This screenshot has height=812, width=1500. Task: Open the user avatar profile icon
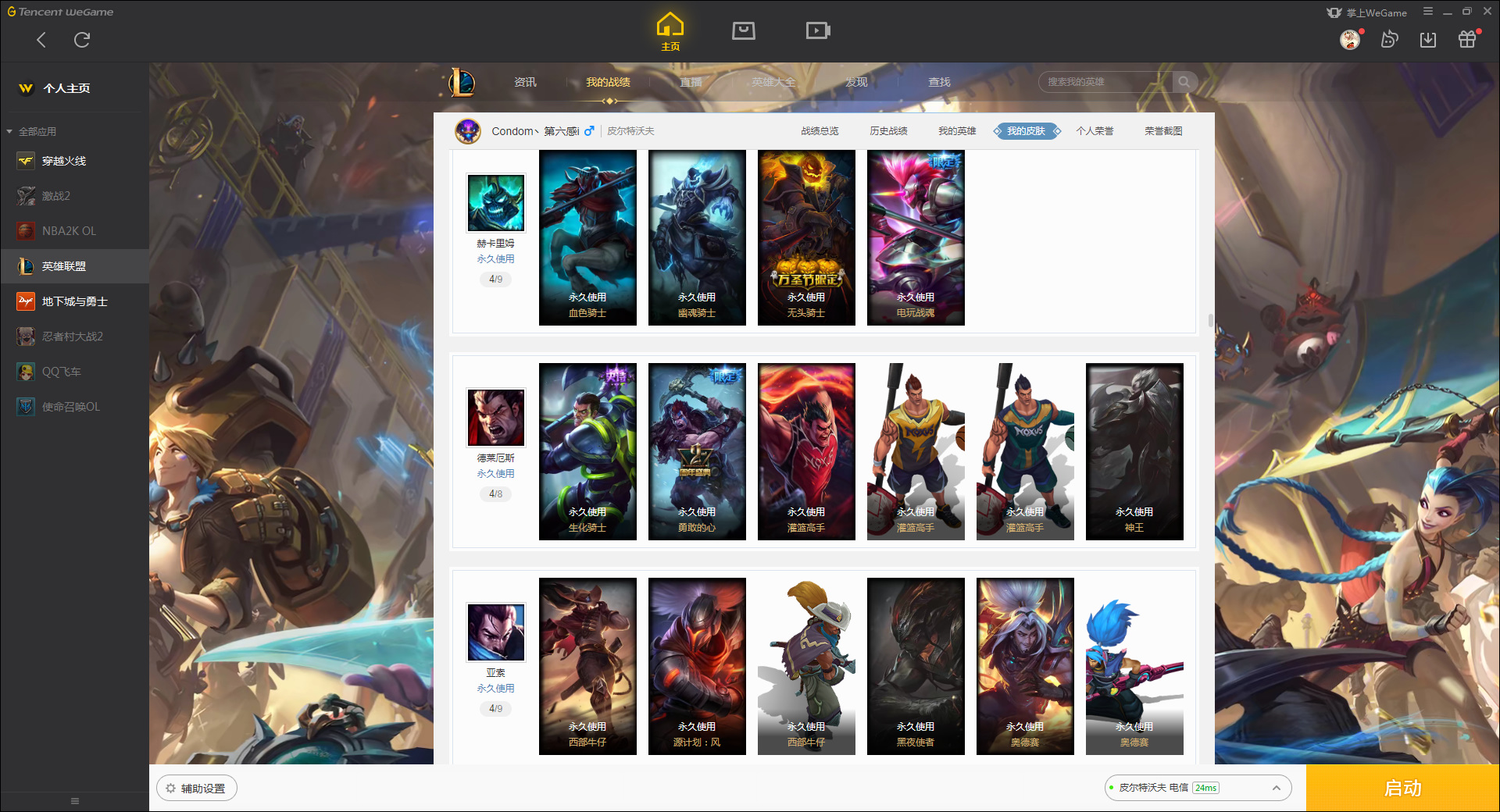pyautogui.click(x=1350, y=39)
